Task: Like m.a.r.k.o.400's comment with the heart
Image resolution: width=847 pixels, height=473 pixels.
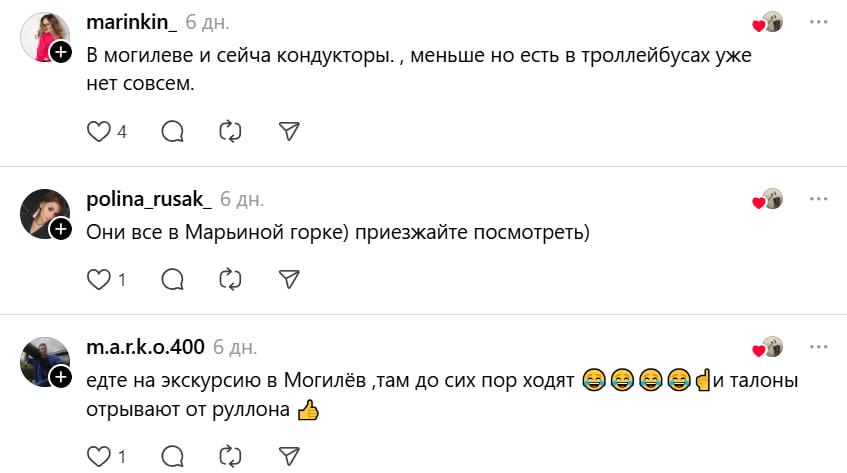Action: tap(98, 457)
